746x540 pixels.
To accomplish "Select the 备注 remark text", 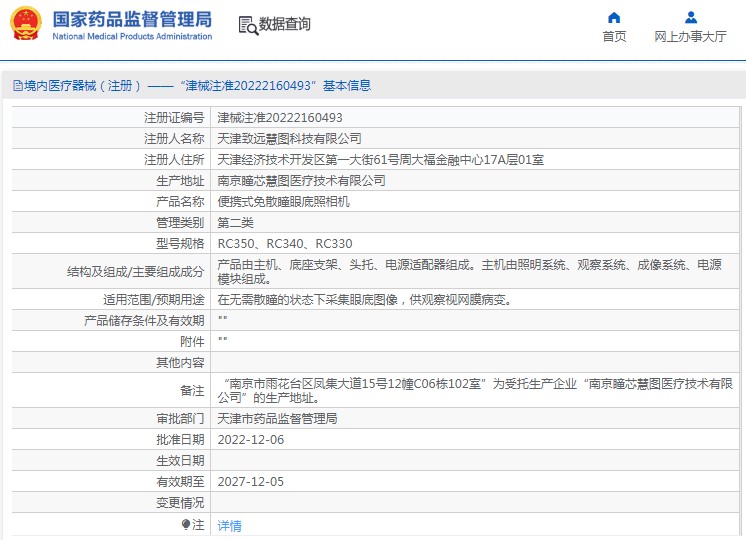I will (475, 390).
